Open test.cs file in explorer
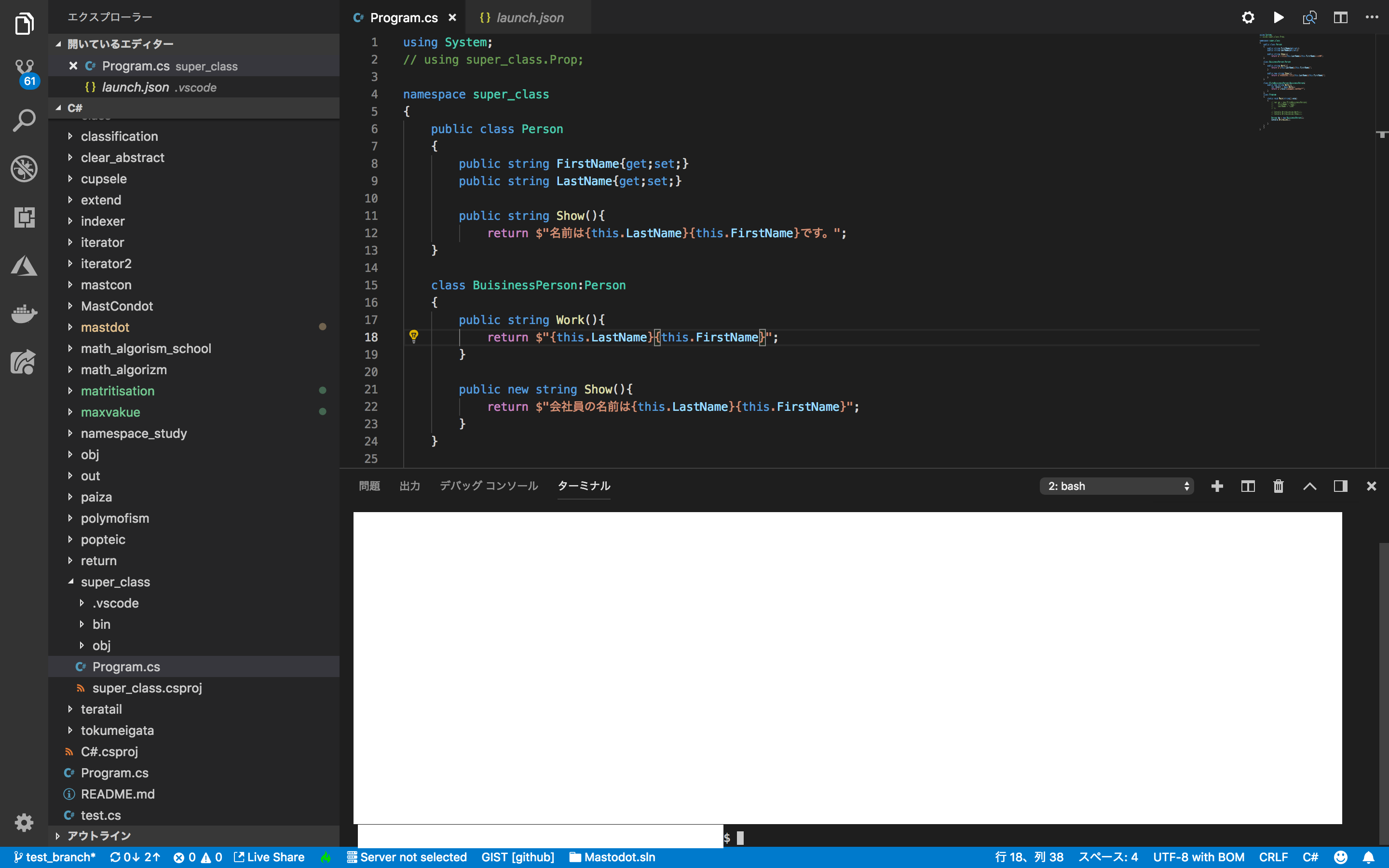Viewport: 1389px width, 868px height. (x=194, y=815)
